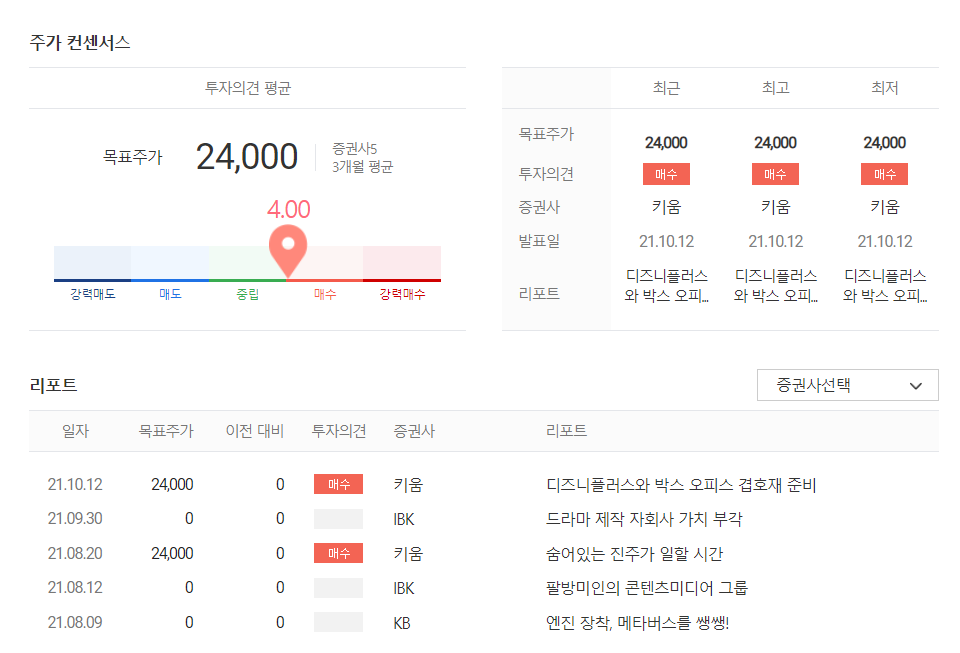Click KB in the 21.08.09 row
Screen dimensions: 960x653
pyautogui.click(x=402, y=623)
